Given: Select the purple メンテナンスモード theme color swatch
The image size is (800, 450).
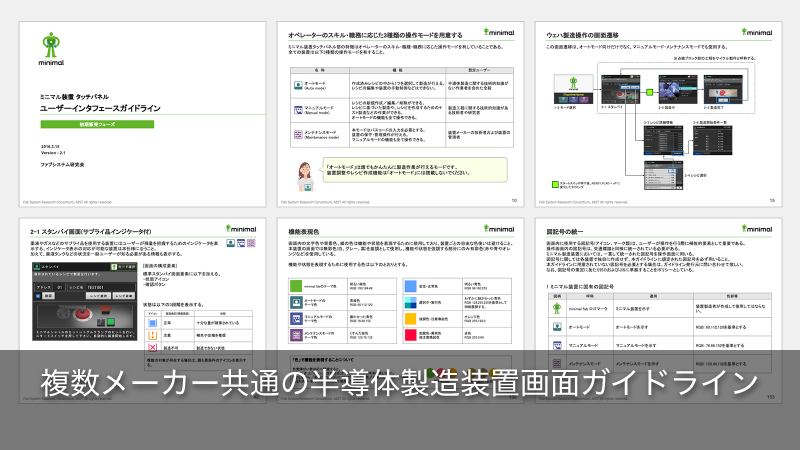Looking at the screenshot, I should [x=296, y=335].
